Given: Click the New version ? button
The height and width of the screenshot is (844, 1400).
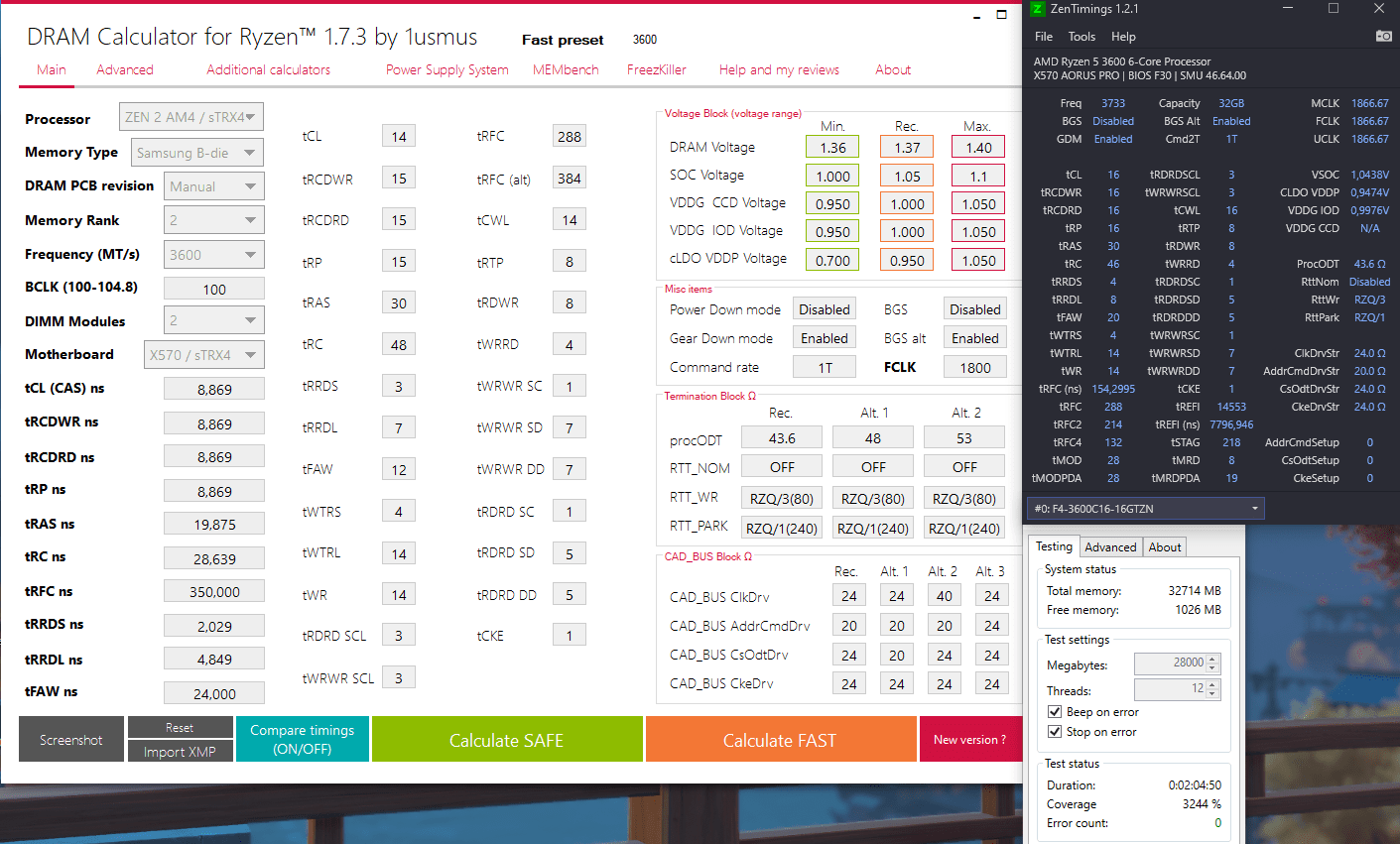Looking at the screenshot, I should (x=969, y=740).
